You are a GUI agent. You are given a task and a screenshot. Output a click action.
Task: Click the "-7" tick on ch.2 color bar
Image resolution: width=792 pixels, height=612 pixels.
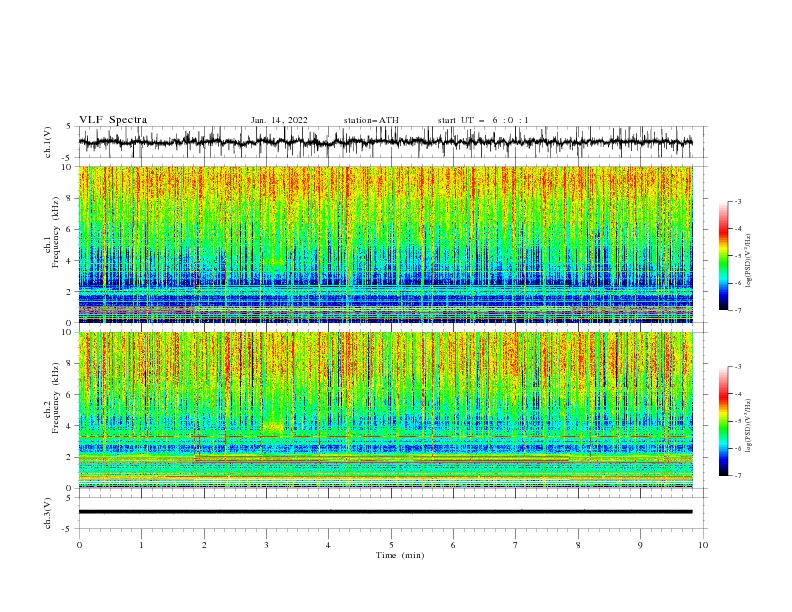pyautogui.click(x=738, y=476)
